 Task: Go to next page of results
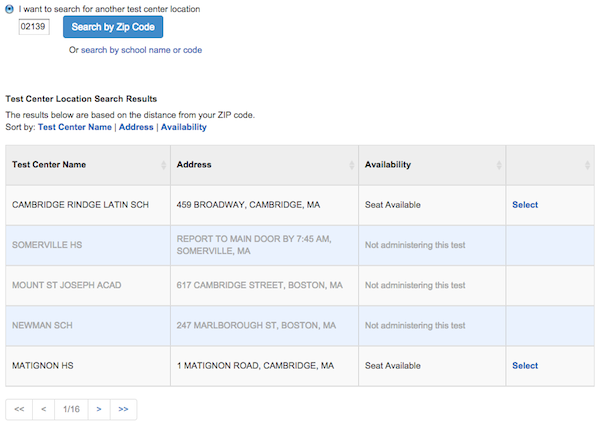[98, 409]
